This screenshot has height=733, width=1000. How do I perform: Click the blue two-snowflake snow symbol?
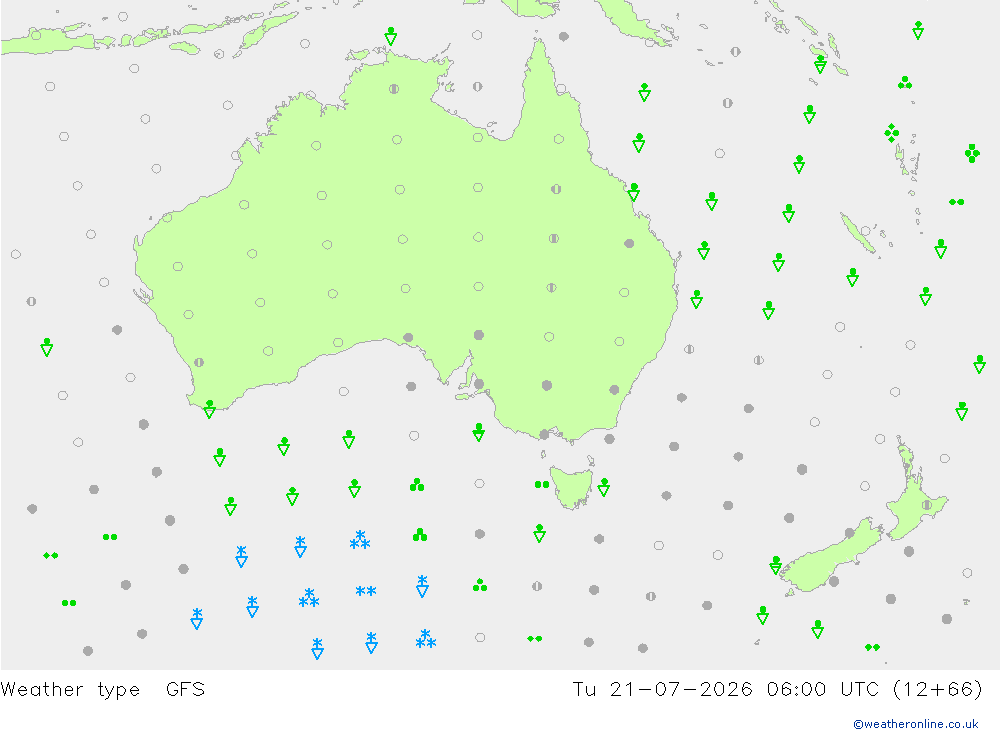365,591
